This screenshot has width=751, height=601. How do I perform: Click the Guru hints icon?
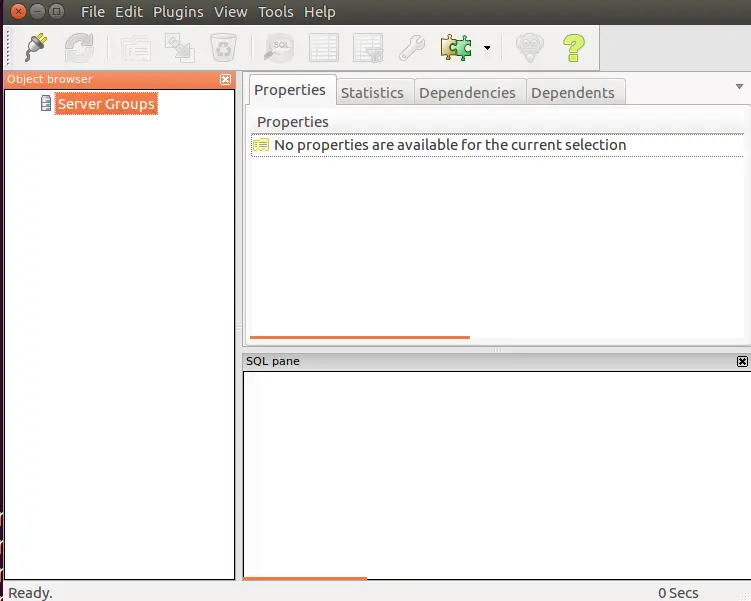point(530,47)
